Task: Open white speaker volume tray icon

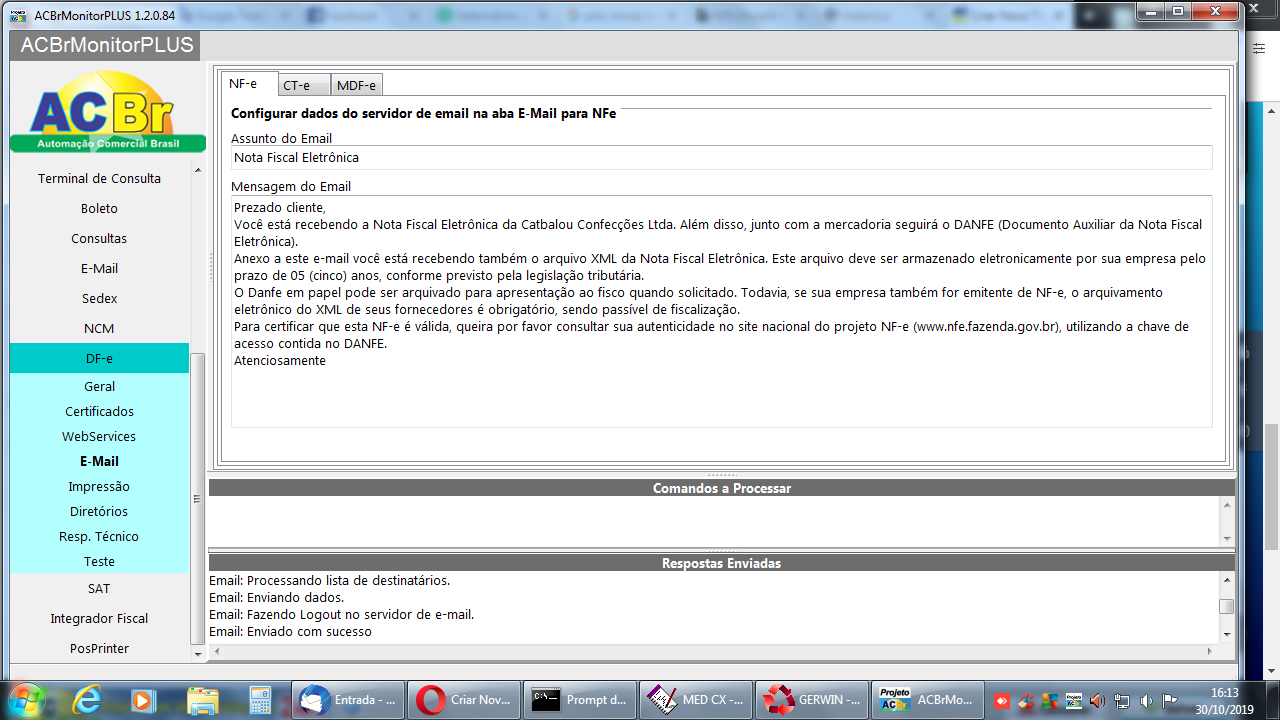Action: click(x=1146, y=701)
